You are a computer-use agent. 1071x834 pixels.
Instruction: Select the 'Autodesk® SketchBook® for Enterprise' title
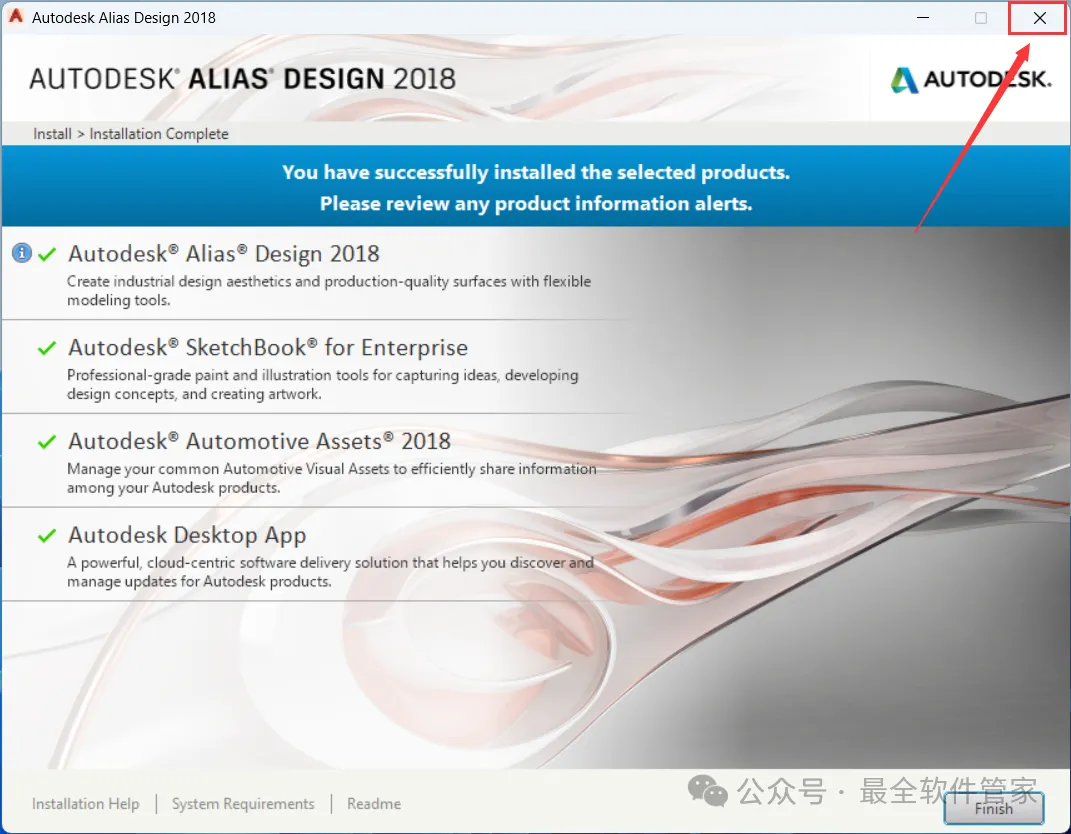tap(268, 348)
